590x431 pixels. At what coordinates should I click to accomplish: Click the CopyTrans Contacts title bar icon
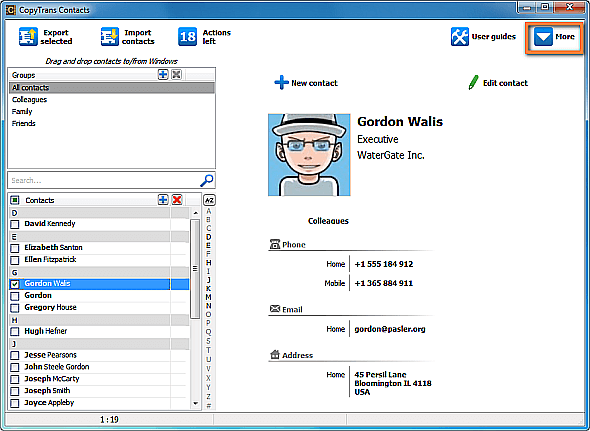click(11, 10)
